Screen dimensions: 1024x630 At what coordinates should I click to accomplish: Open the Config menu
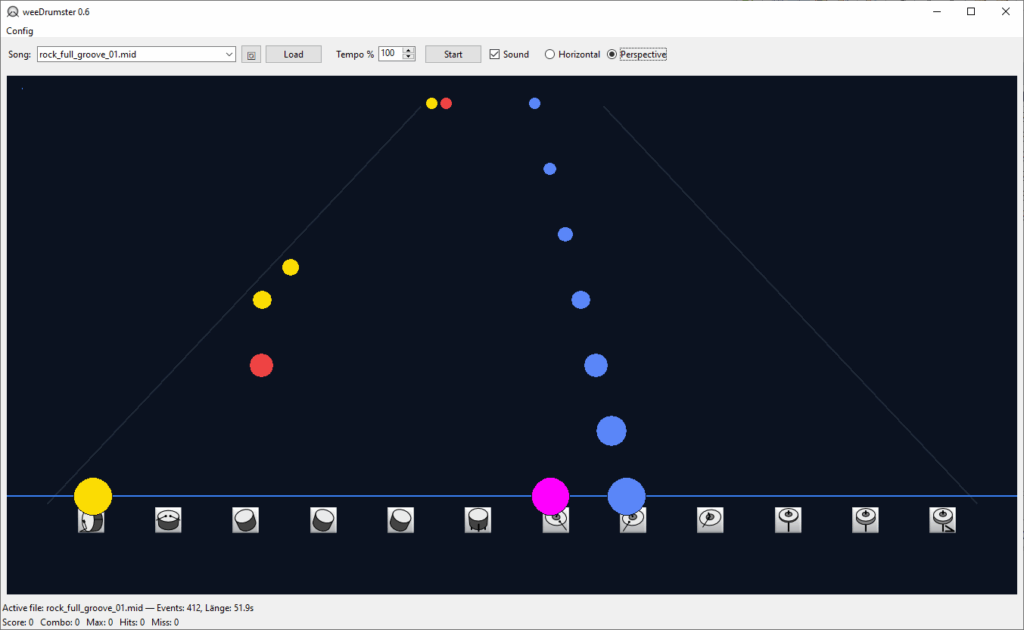(x=20, y=31)
